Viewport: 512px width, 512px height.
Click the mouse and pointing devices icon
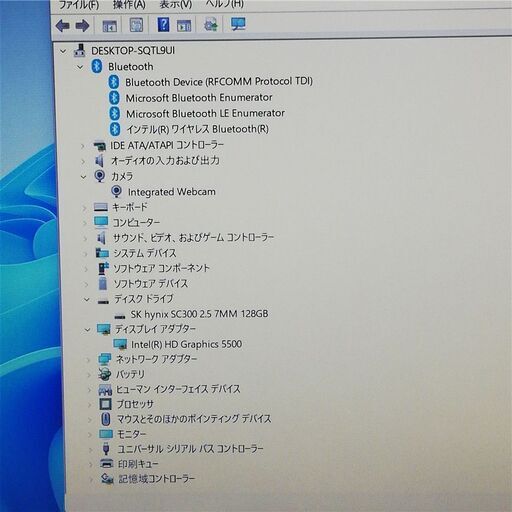click(x=106, y=419)
